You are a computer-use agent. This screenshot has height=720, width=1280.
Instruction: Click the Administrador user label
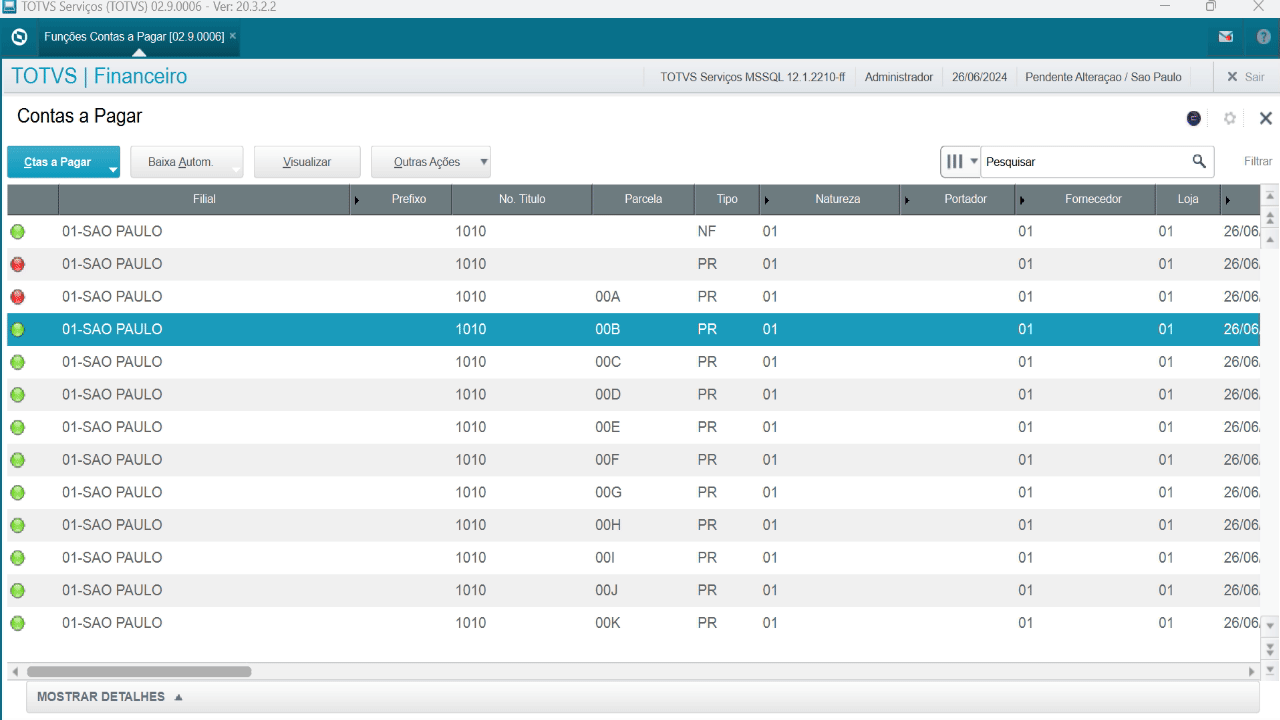pyautogui.click(x=898, y=77)
